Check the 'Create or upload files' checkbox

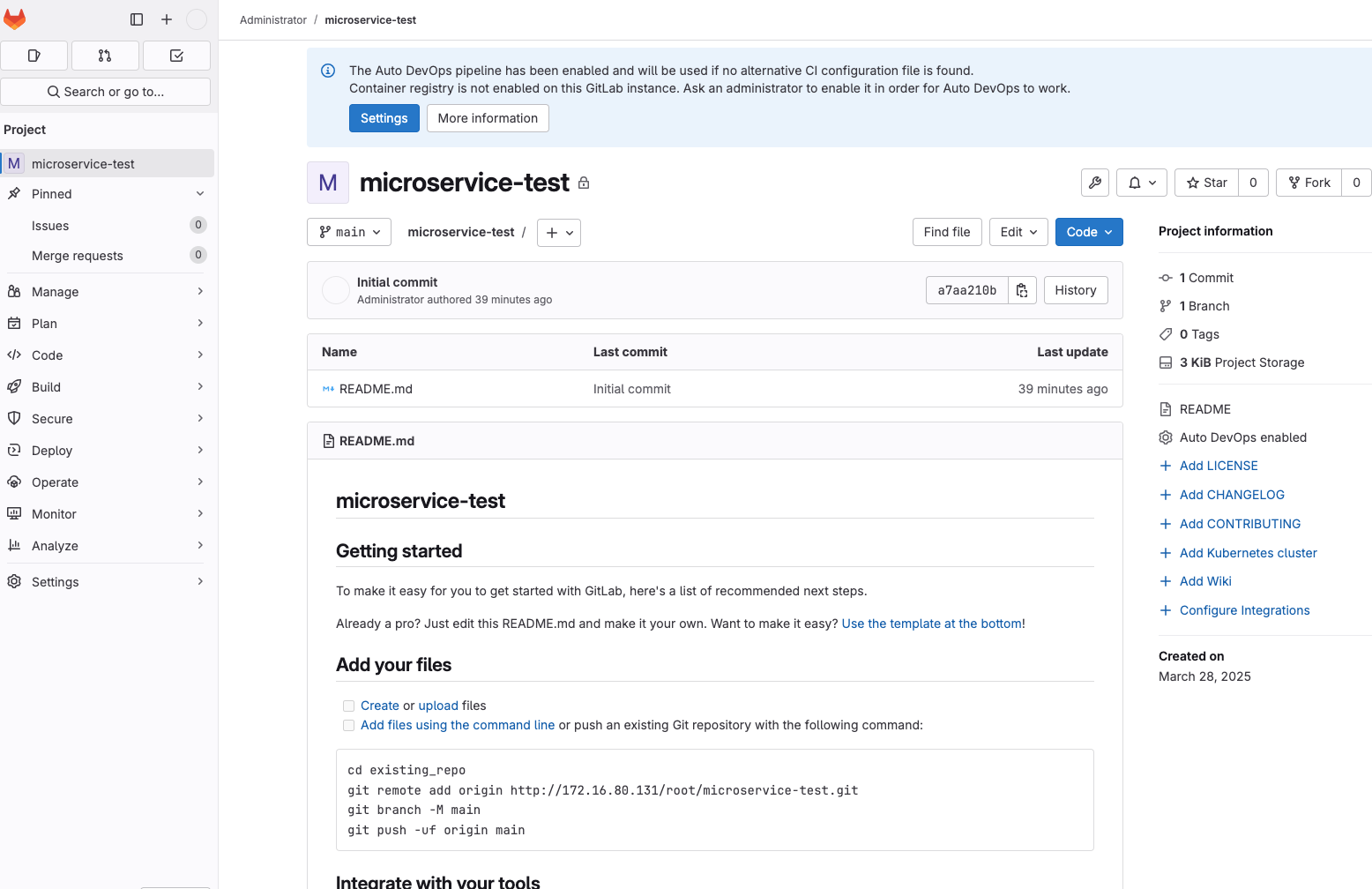coord(348,706)
